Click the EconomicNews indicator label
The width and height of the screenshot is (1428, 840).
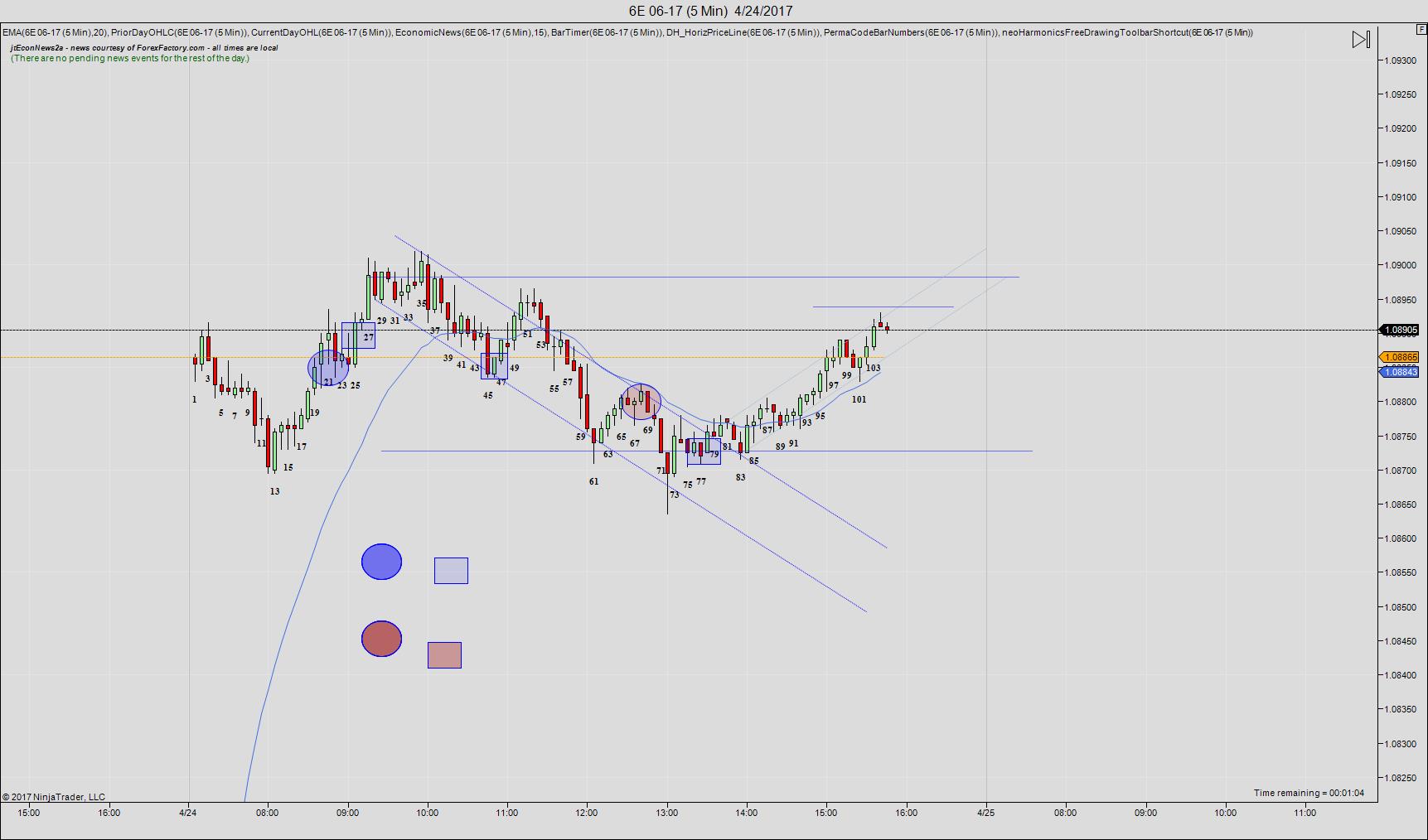[x=472, y=32]
